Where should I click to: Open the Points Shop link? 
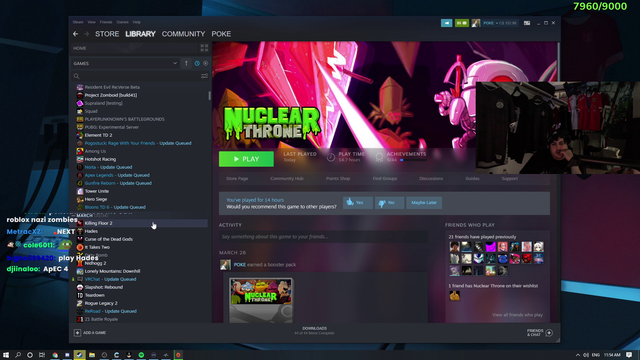click(x=338, y=178)
